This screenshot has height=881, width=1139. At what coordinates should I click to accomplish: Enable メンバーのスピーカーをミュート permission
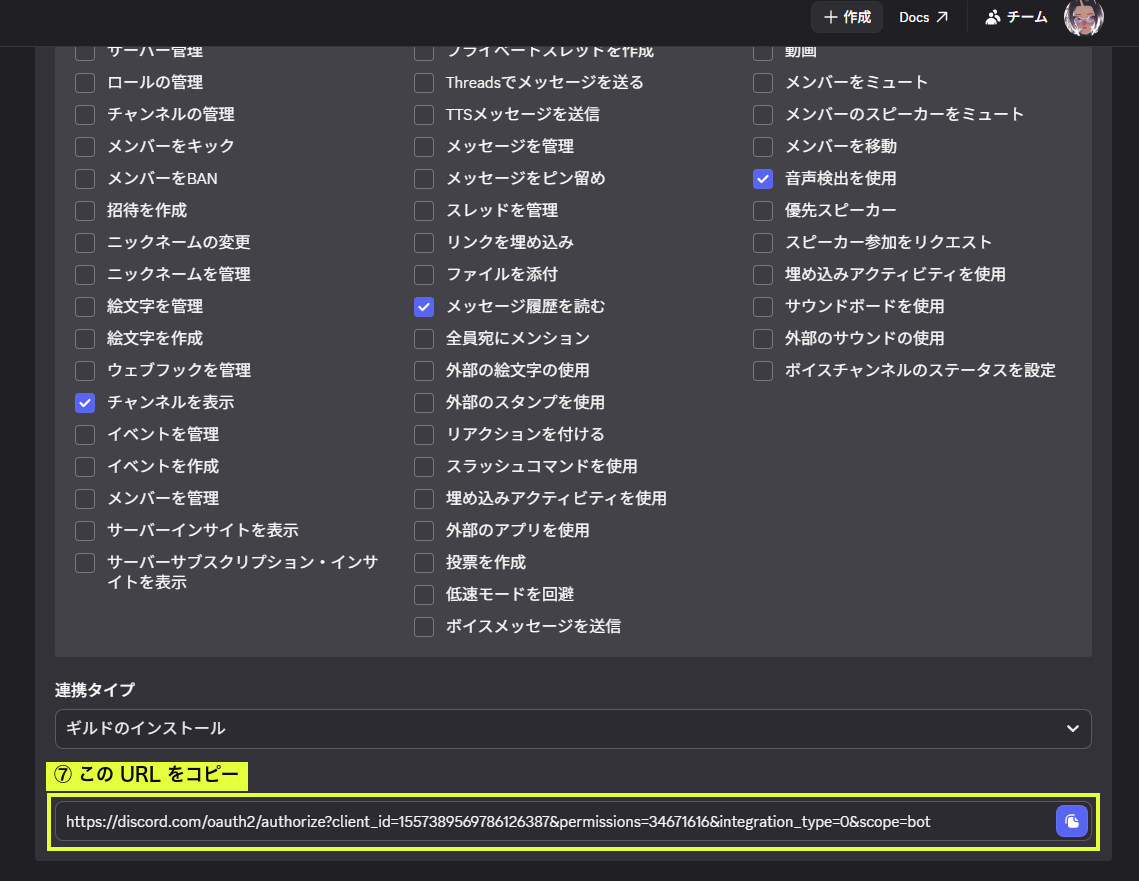[763, 115]
